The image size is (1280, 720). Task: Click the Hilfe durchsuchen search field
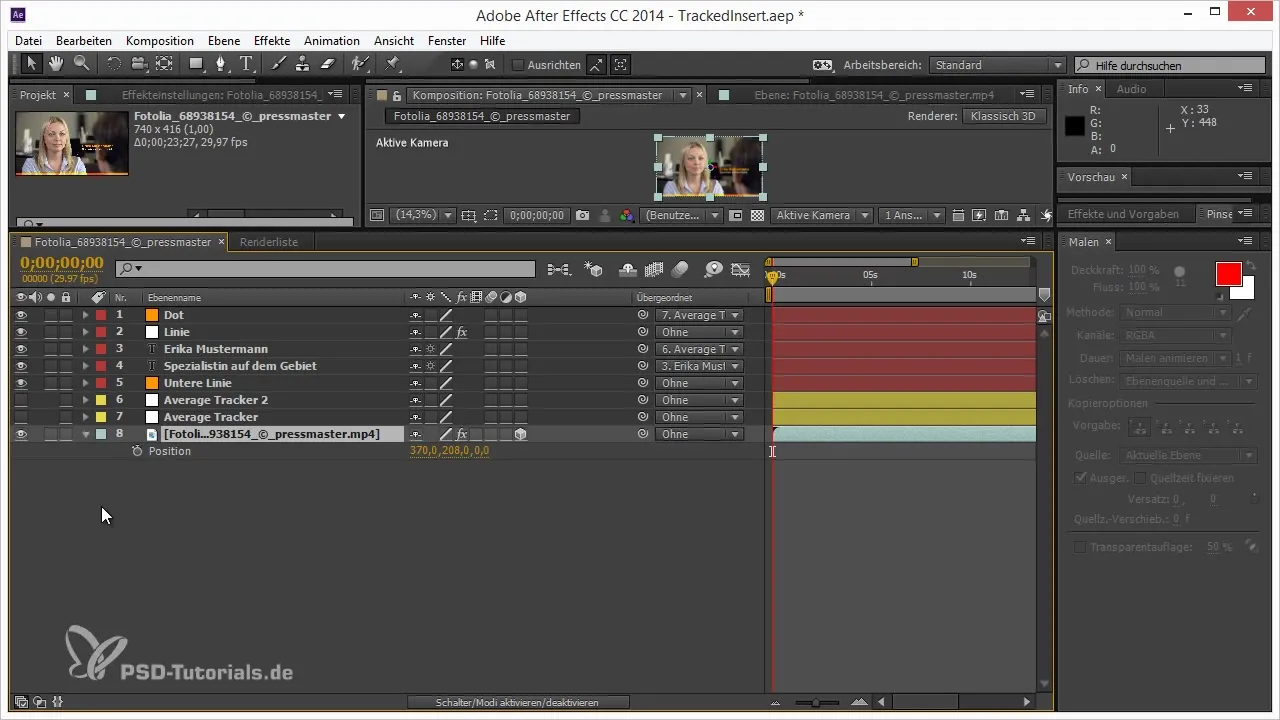click(x=1170, y=65)
